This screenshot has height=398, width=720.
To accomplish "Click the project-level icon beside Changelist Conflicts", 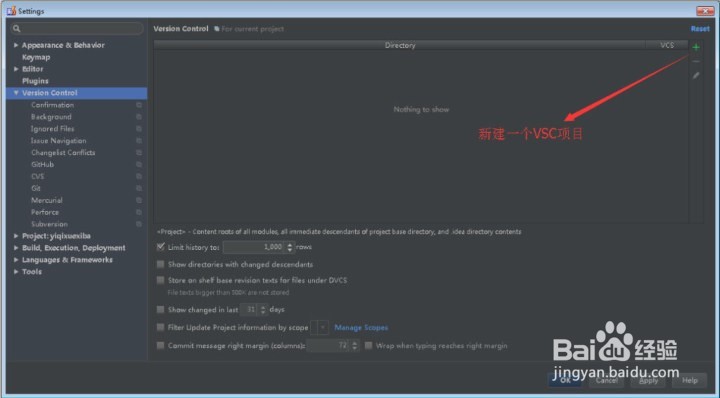I will [x=139, y=153].
